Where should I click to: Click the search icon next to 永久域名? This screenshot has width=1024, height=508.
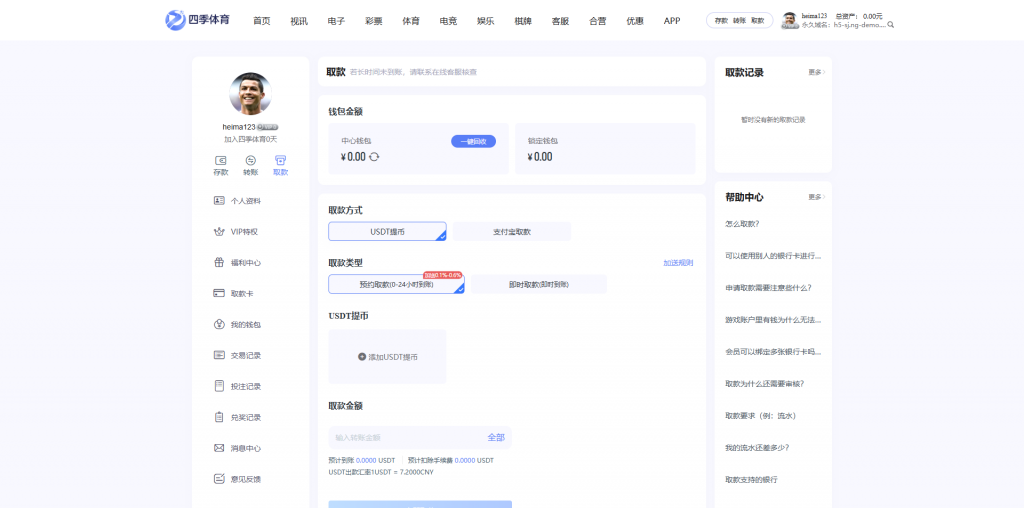point(891,25)
